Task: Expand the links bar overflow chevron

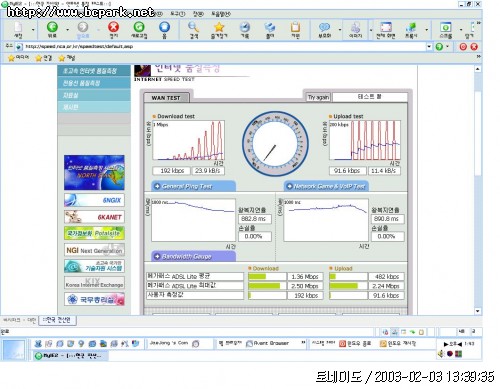Action: pyautogui.click(x=479, y=57)
